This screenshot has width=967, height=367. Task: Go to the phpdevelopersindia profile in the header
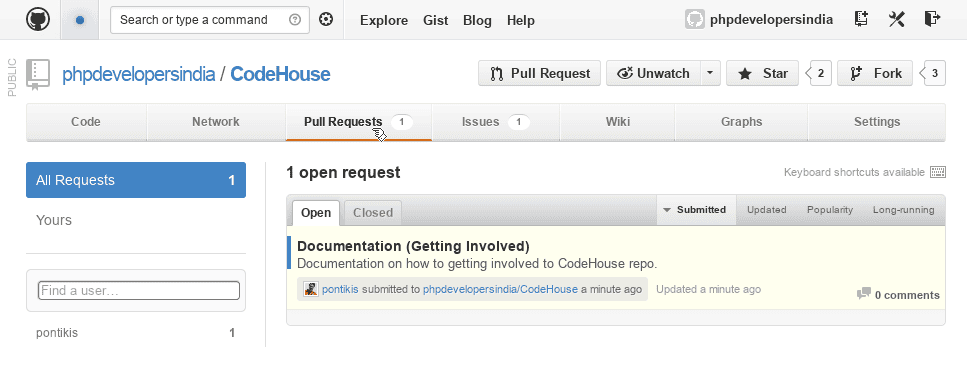pos(771,20)
